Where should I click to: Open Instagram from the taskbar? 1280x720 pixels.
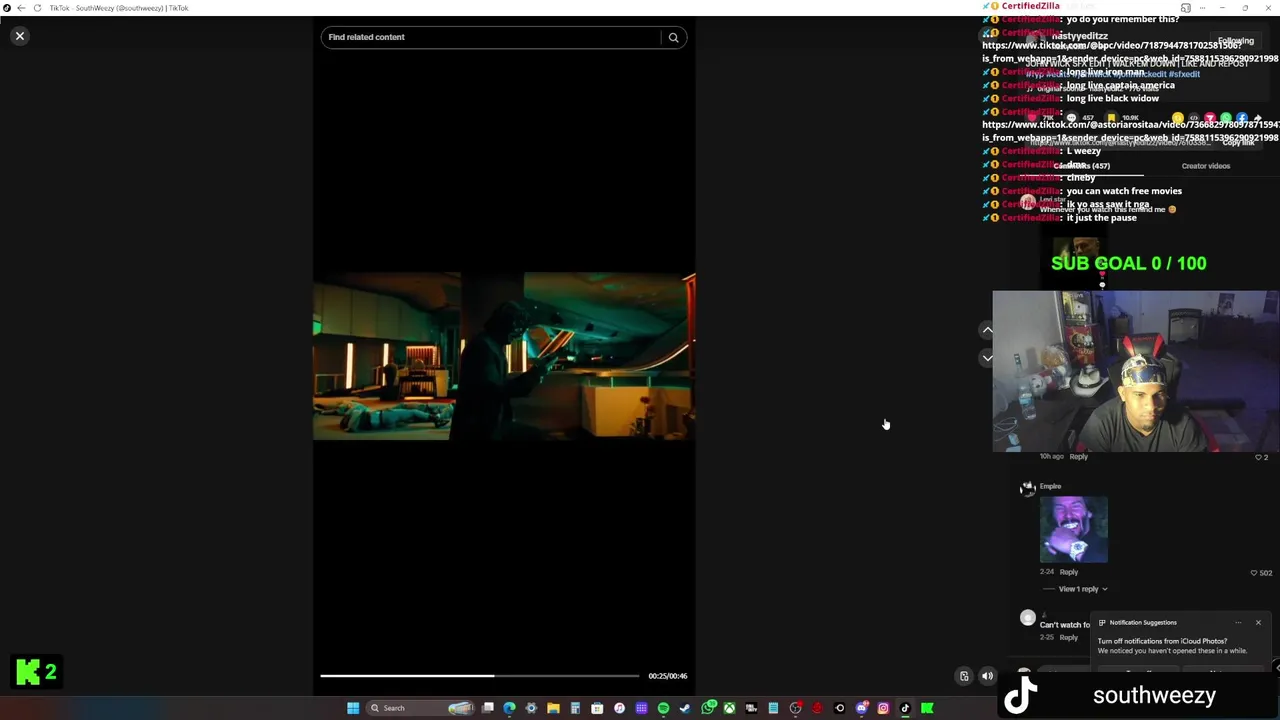(x=883, y=708)
